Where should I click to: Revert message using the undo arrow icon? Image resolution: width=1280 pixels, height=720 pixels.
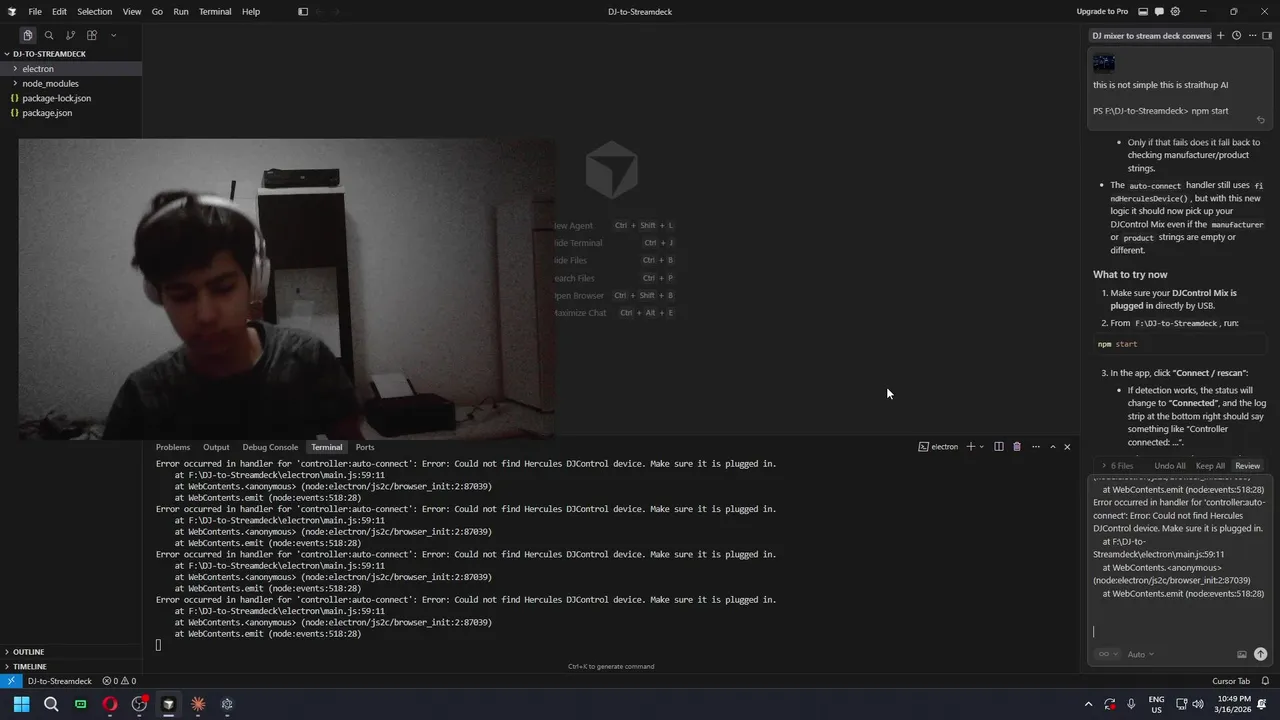click(x=1260, y=120)
